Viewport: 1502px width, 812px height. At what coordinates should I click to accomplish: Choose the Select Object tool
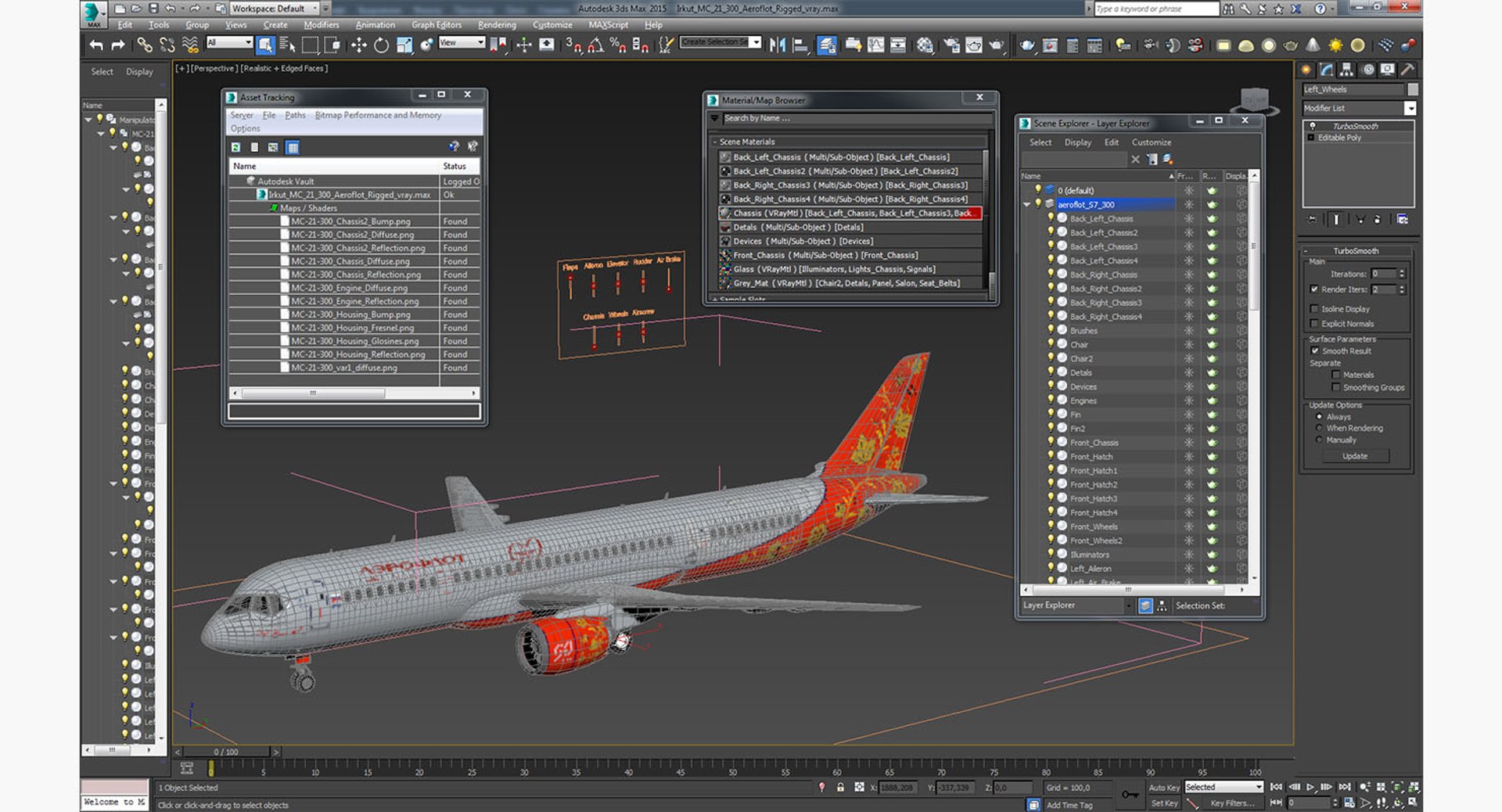pos(265,45)
